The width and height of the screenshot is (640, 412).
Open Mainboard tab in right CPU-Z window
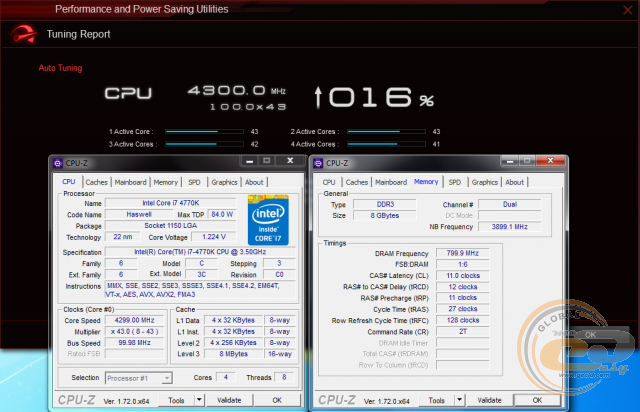tap(391, 182)
